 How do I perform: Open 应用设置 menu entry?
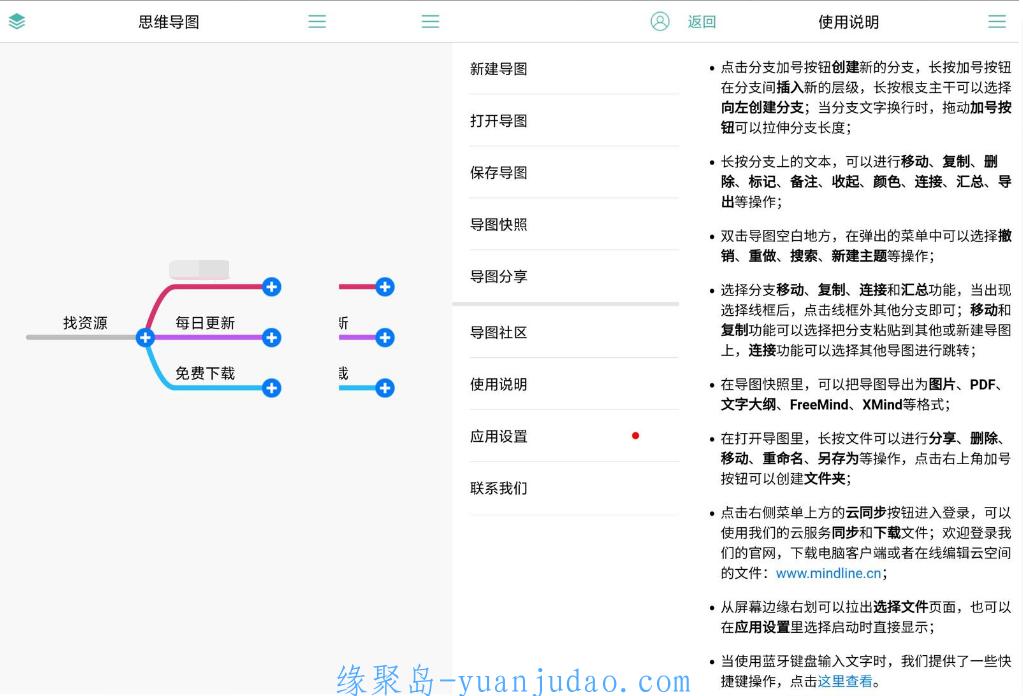coord(499,436)
